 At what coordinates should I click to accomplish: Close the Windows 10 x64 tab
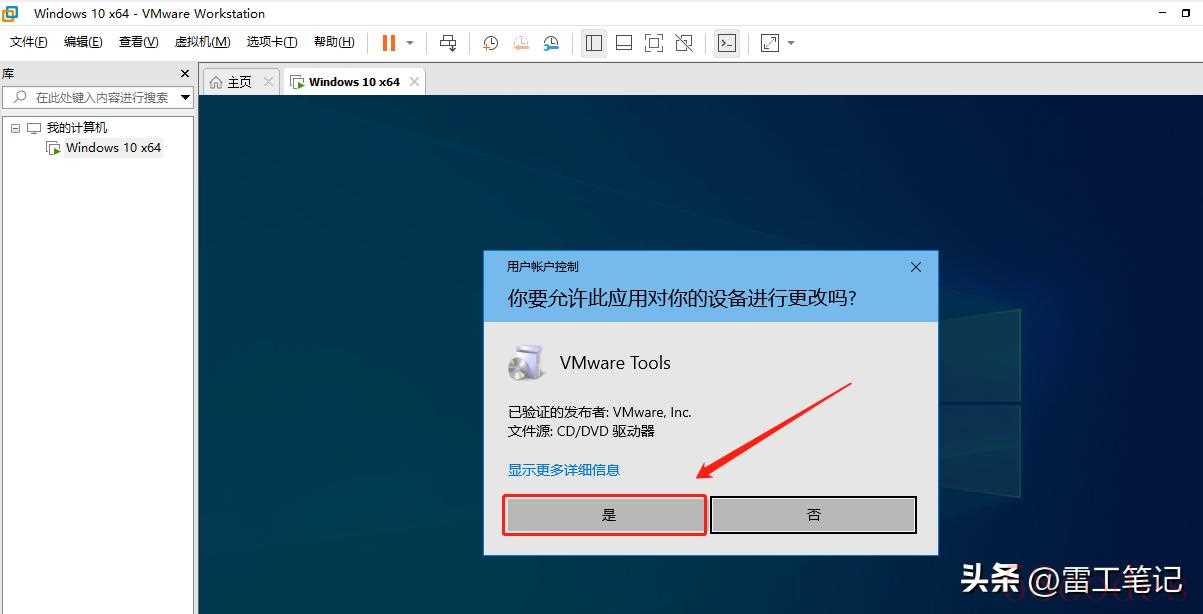point(414,82)
